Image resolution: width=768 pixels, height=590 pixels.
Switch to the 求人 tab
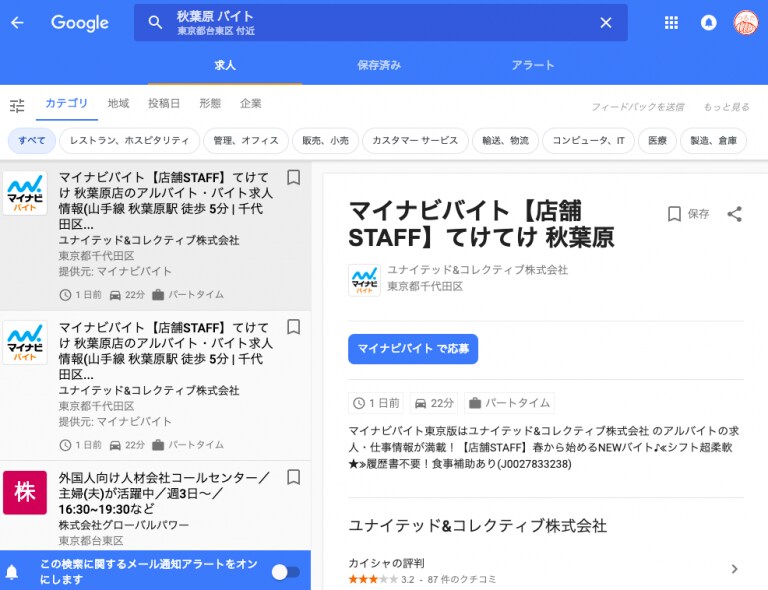[225, 65]
